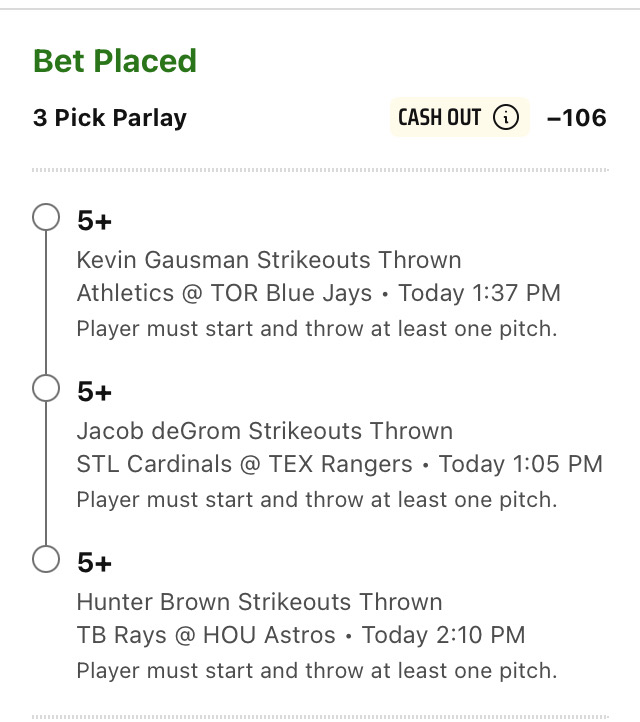Image resolution: width=640 pixels, height=722 pixels.
Task: Open Hunter Brown Strikeouts Thrown pick
Action: tap(260, 602)
